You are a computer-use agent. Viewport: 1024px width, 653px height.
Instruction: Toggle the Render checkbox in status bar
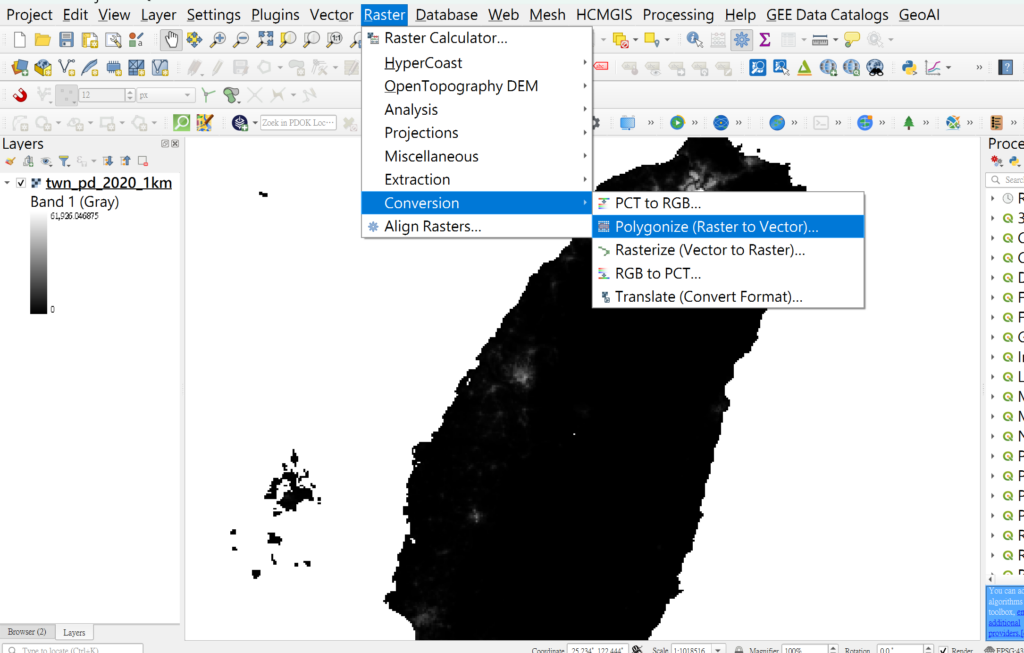(x=943, y=650)
